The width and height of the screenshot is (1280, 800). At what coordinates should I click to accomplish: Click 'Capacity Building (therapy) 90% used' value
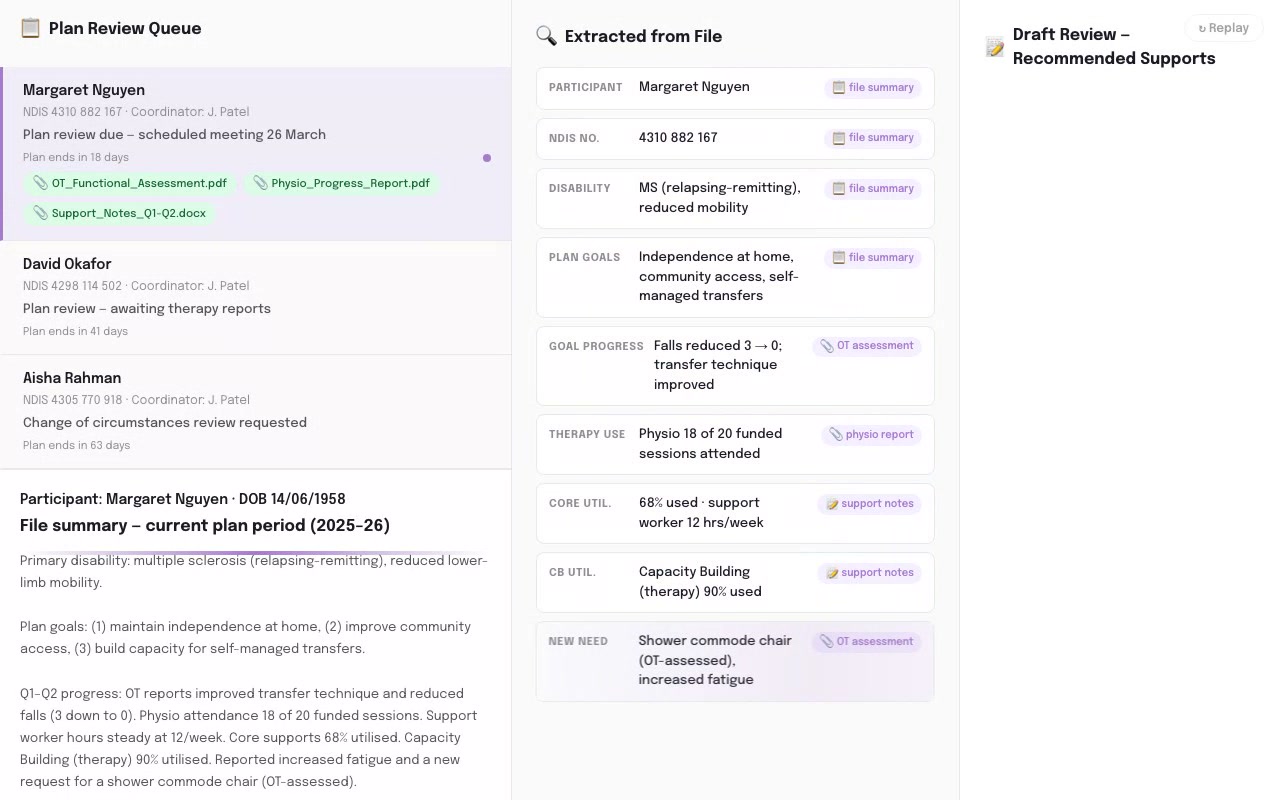[x=700, y=582]
